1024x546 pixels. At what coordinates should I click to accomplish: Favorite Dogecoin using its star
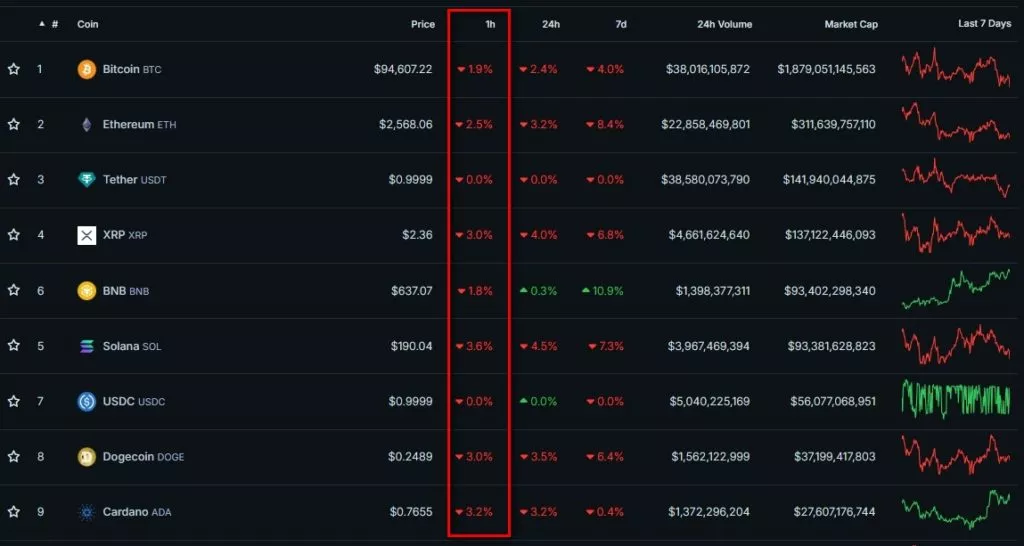click(14, 457)
